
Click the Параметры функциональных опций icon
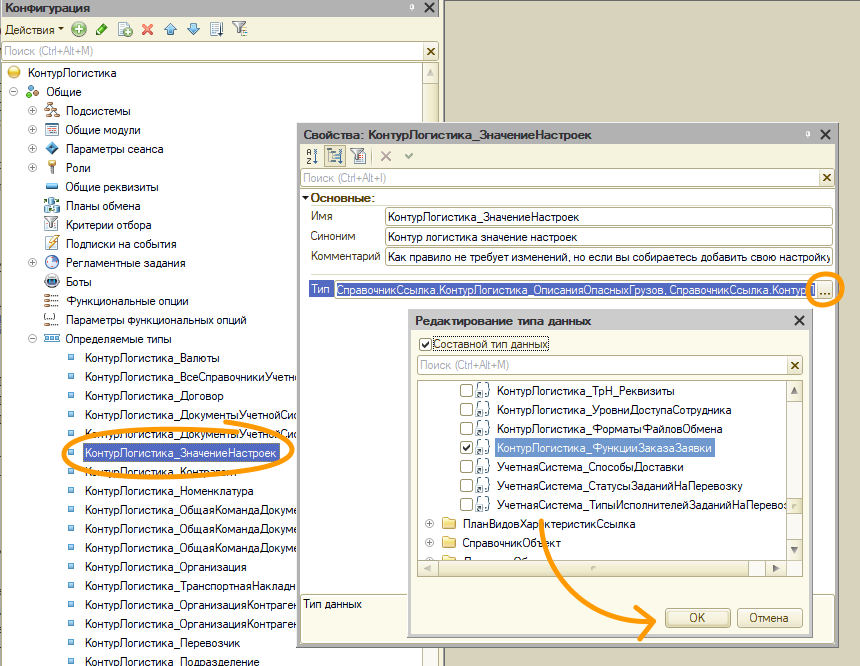(50, 319)
